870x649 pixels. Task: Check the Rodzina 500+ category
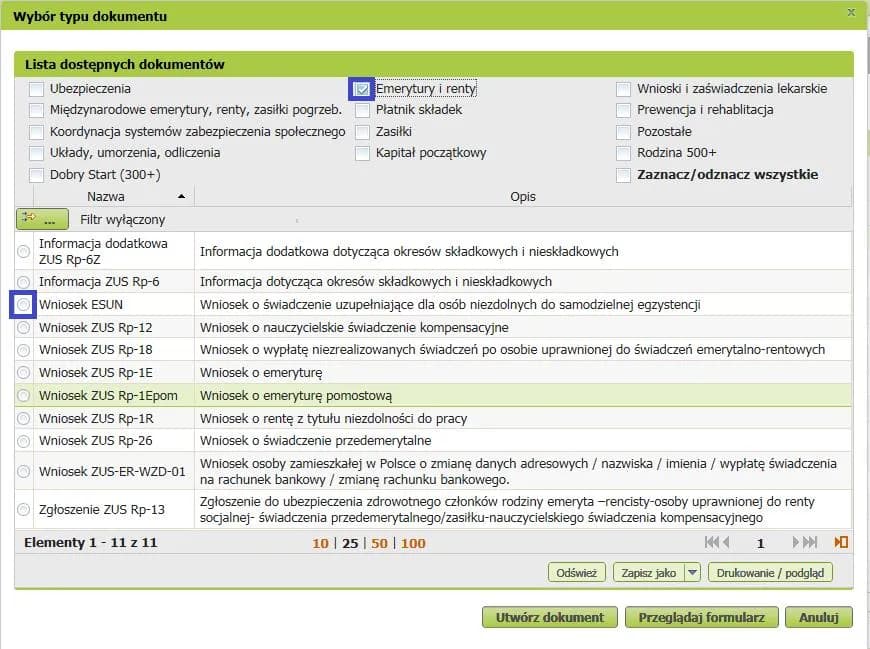coord(624,153)
